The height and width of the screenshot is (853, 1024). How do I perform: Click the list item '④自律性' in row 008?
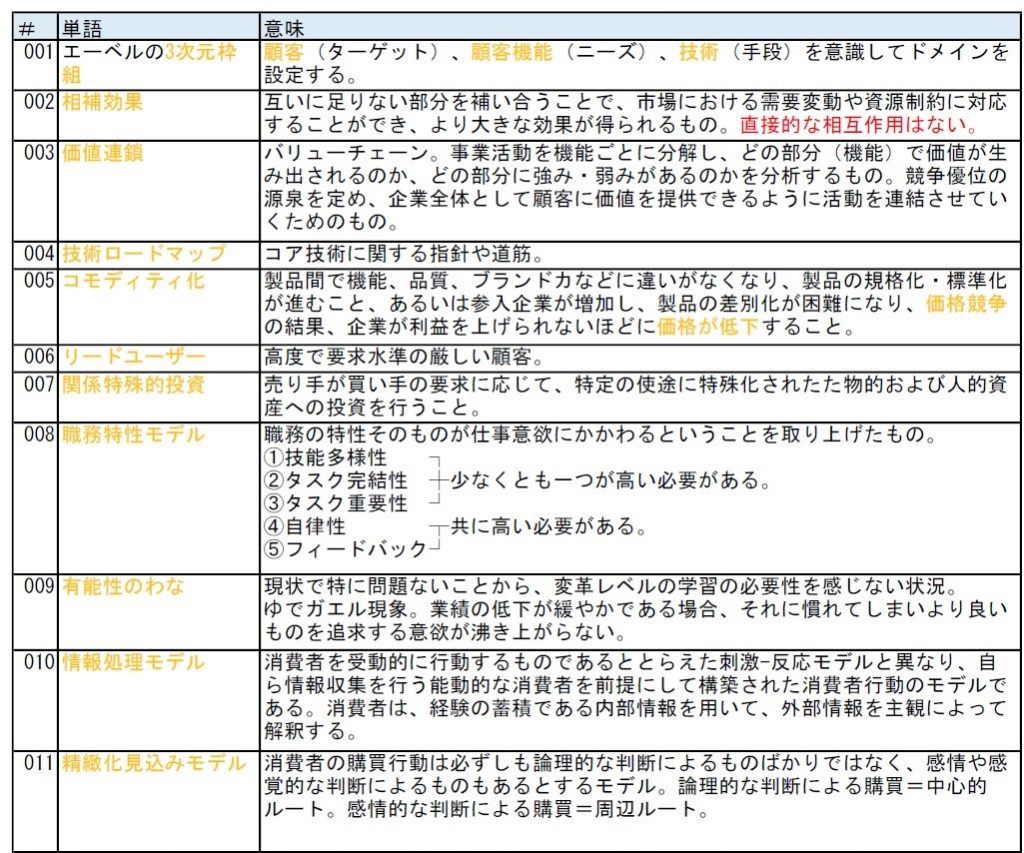tap(305, 526)
